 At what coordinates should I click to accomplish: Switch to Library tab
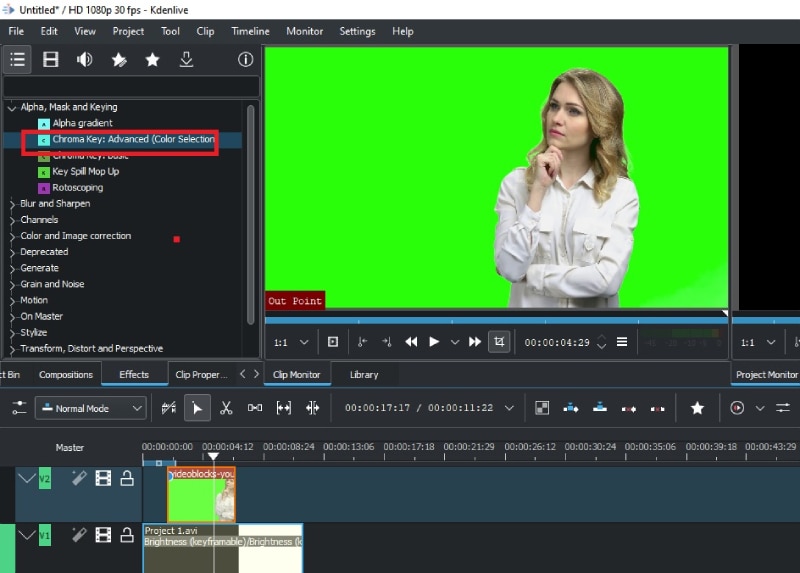pyautogui.click(x=364, y=375)
